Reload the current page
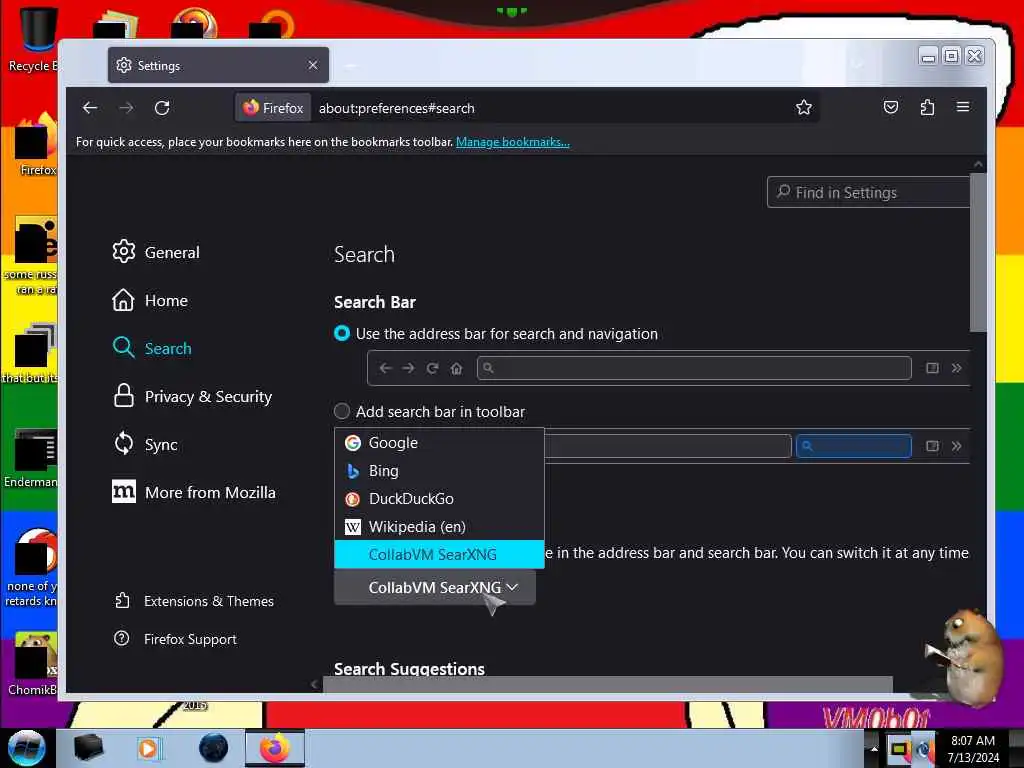Screen dimensions: 1024x768 tap(162, 108)
